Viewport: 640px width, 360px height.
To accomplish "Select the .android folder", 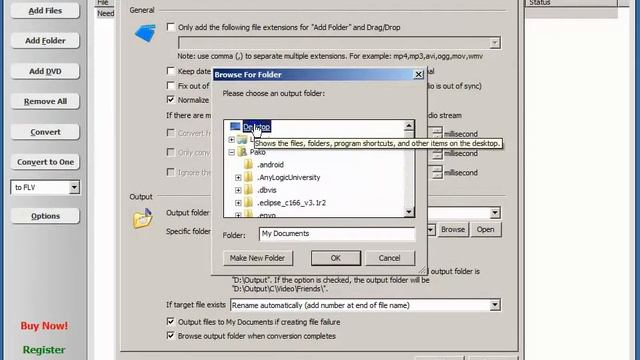I will pyautogui.click(x=270, y=165).
